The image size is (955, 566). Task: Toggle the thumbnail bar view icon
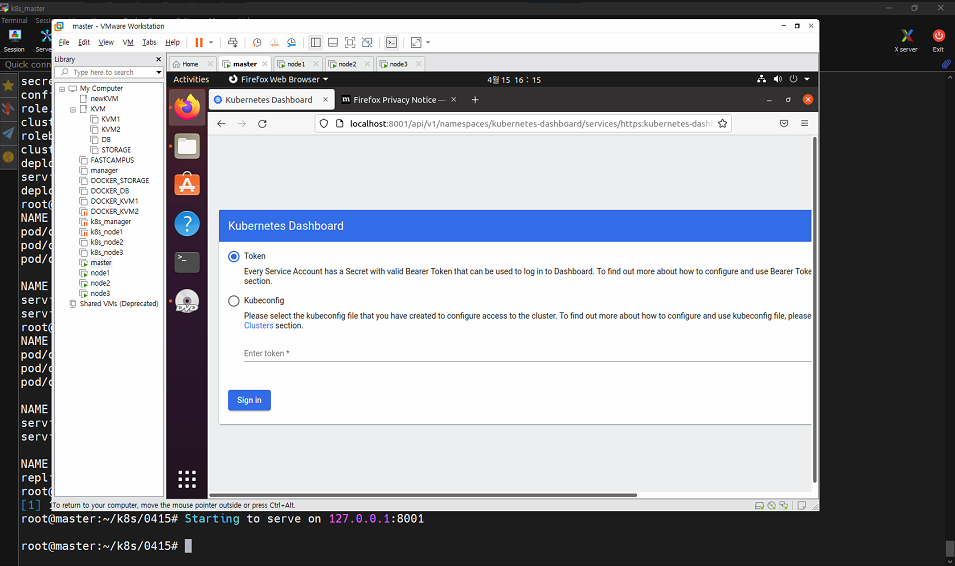click(333, 43)
